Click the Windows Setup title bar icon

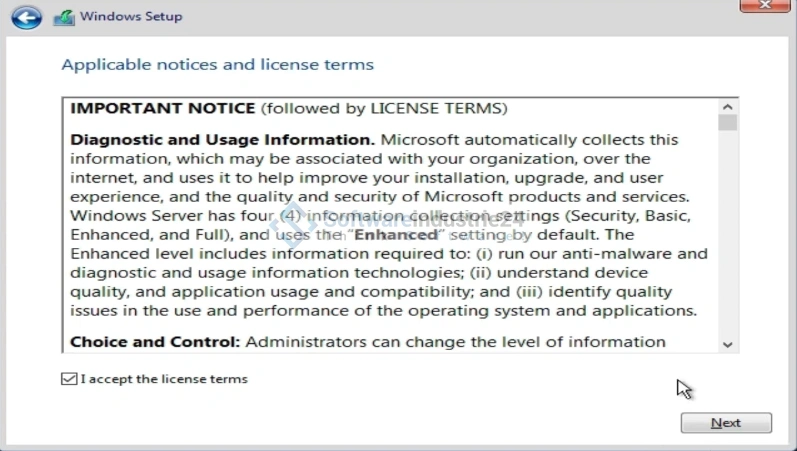click(x=63, y=17)
